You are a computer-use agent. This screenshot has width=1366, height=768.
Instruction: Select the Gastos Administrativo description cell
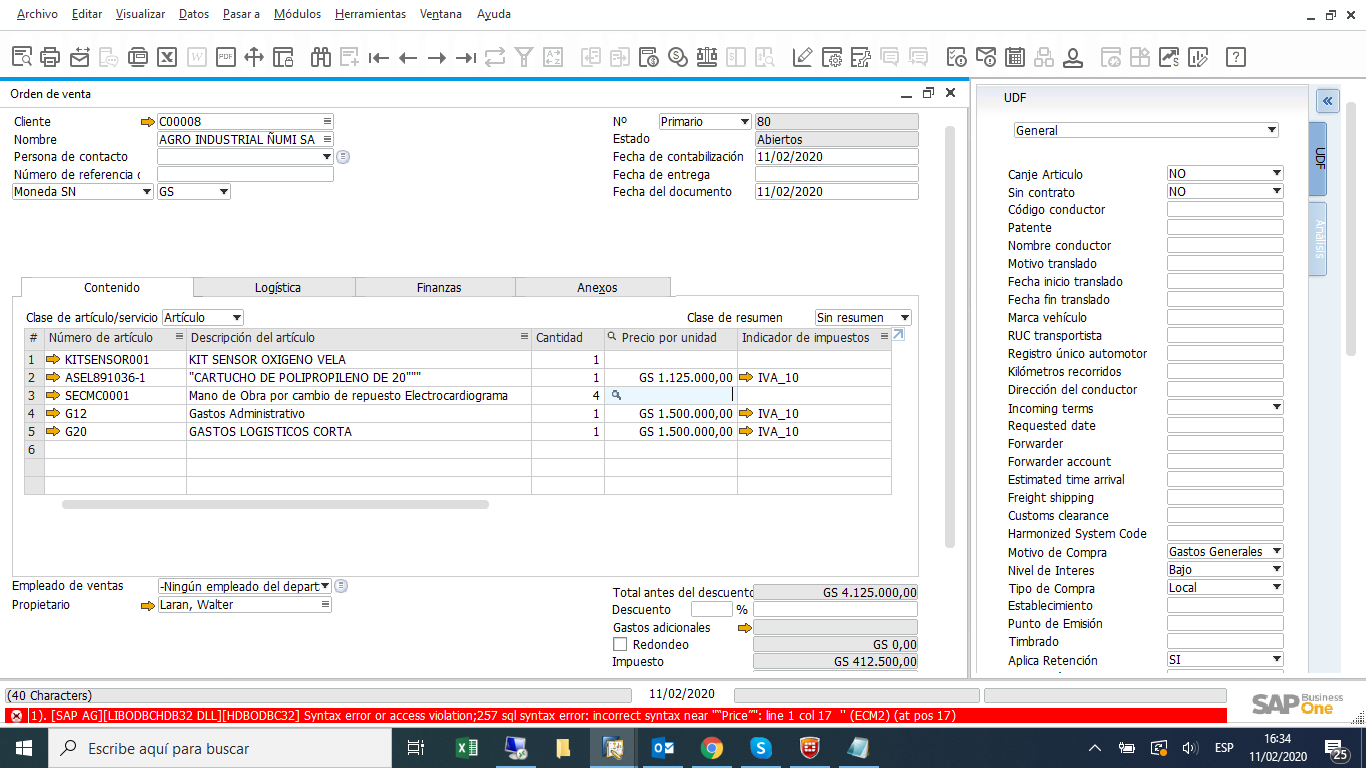tap(358, 413)
